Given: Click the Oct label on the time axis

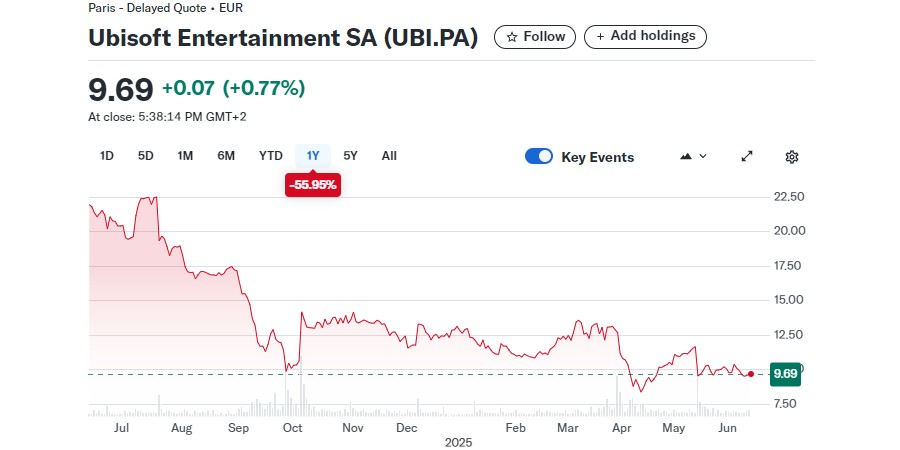Looking at the screenshot, I should pos(293,428).
